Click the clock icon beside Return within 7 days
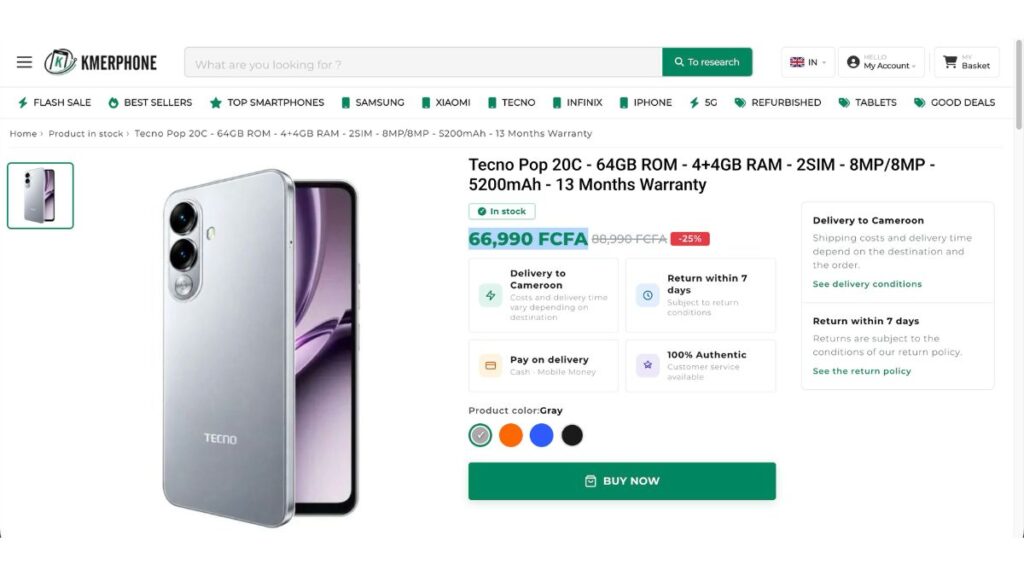This screenshot has height=576, width=1024. pos(648,295)
